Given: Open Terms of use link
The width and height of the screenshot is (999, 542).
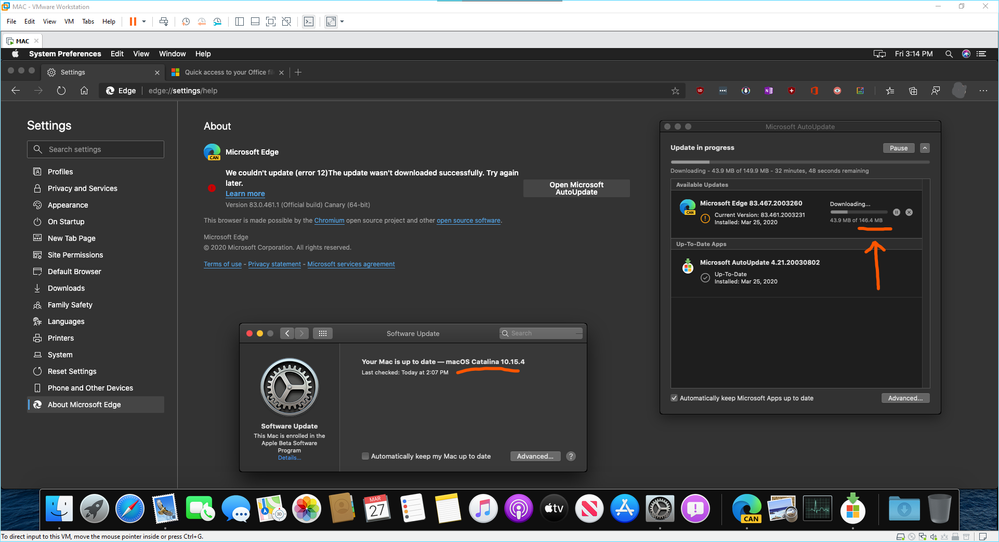Looking at the screenshot, I should 222,264.
